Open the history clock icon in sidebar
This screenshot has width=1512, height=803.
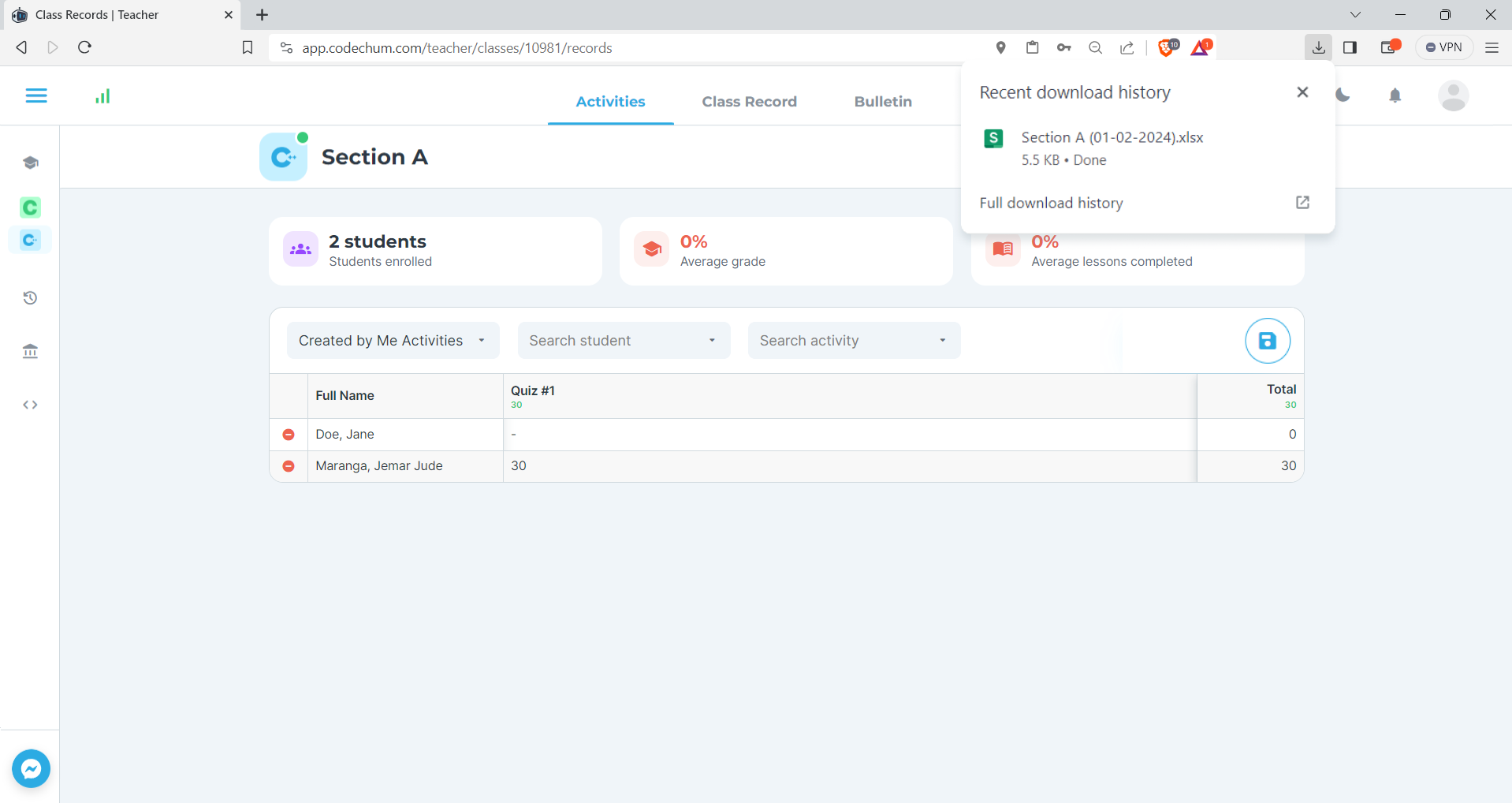(30, 298)
